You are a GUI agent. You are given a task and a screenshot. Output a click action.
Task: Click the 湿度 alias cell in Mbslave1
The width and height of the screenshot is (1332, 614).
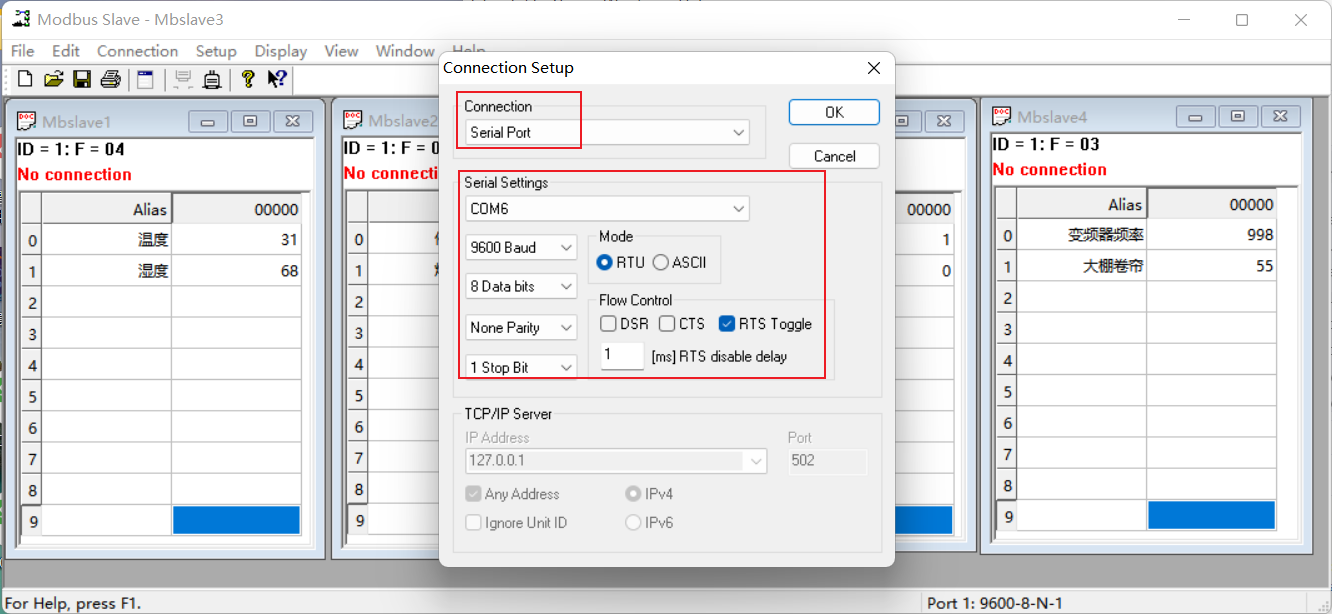[x=107, y=271]
